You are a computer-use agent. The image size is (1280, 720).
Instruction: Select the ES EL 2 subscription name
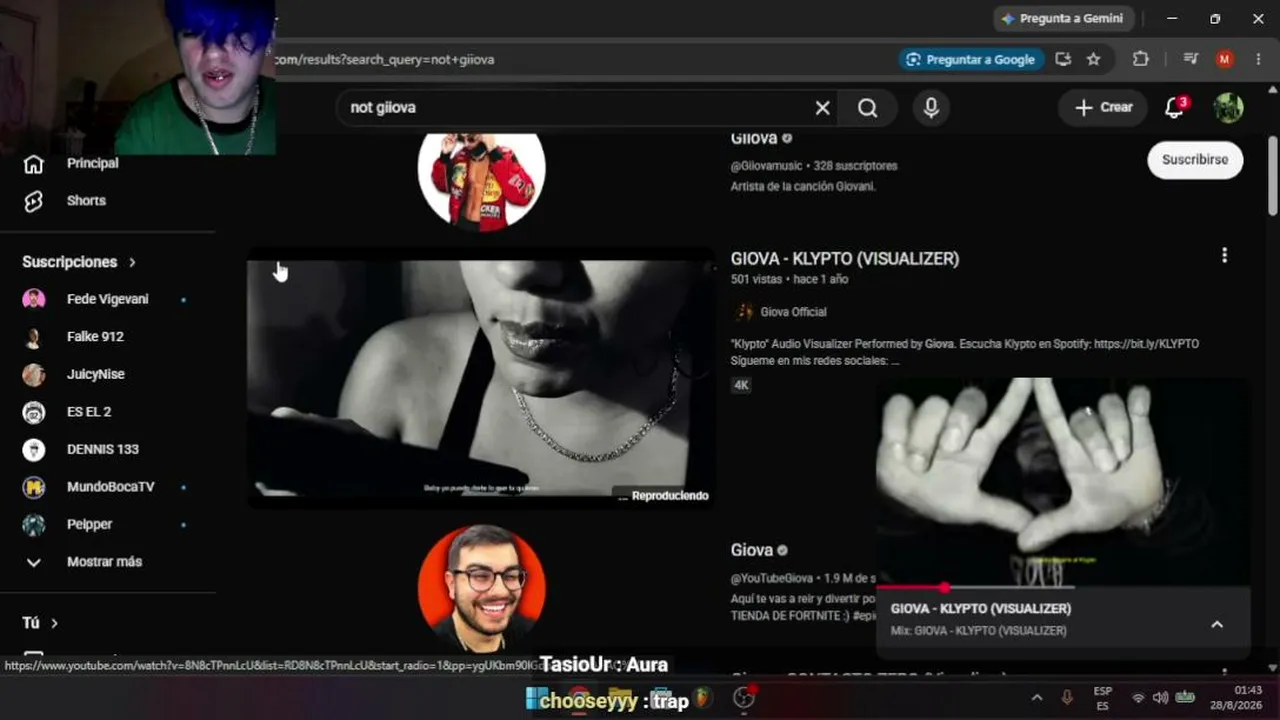coord(89,412)
